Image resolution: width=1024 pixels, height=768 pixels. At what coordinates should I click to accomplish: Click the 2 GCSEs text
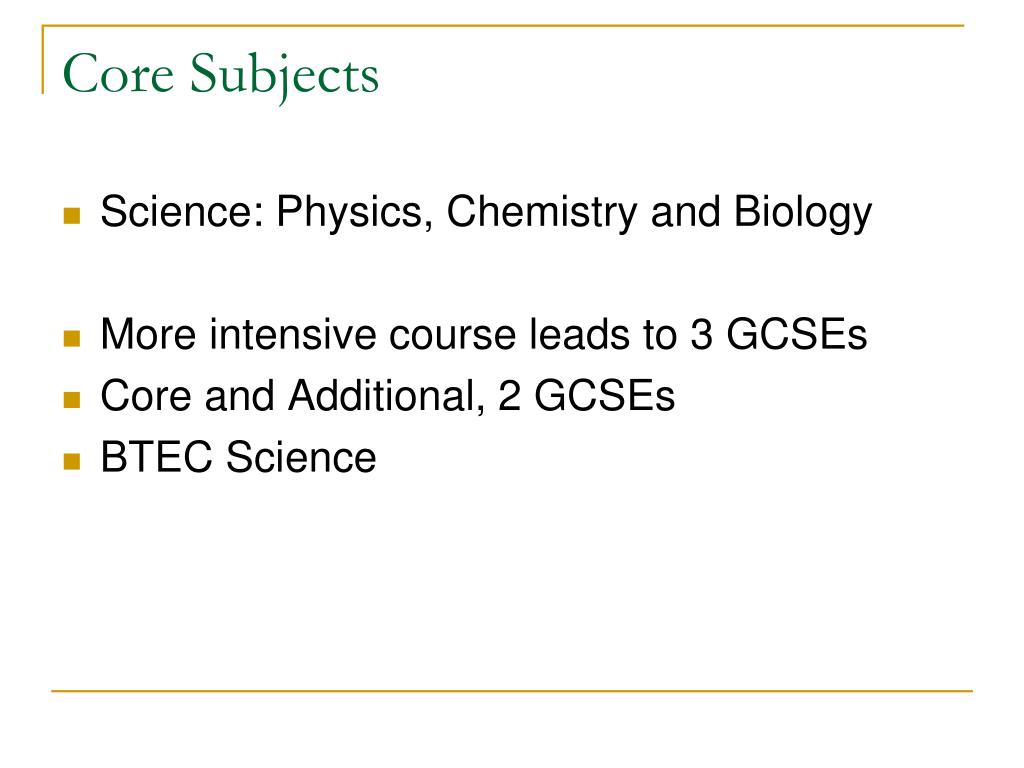(x=586, y=396)
